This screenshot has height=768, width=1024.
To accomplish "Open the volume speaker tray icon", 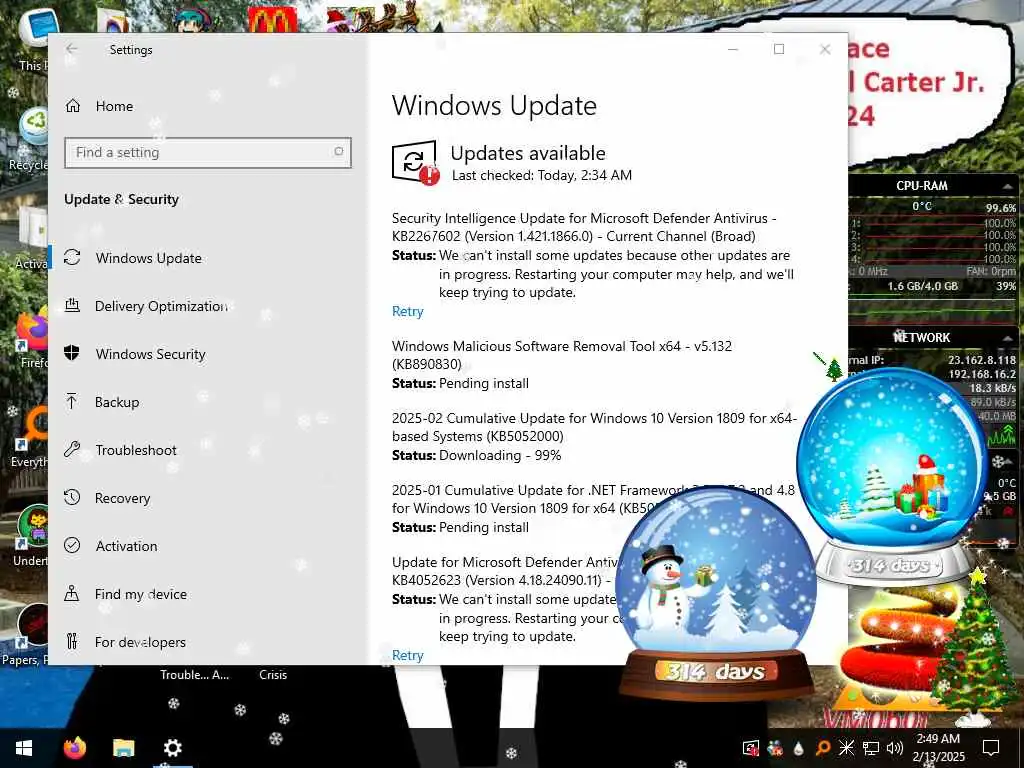I will (x=895, y=748).
